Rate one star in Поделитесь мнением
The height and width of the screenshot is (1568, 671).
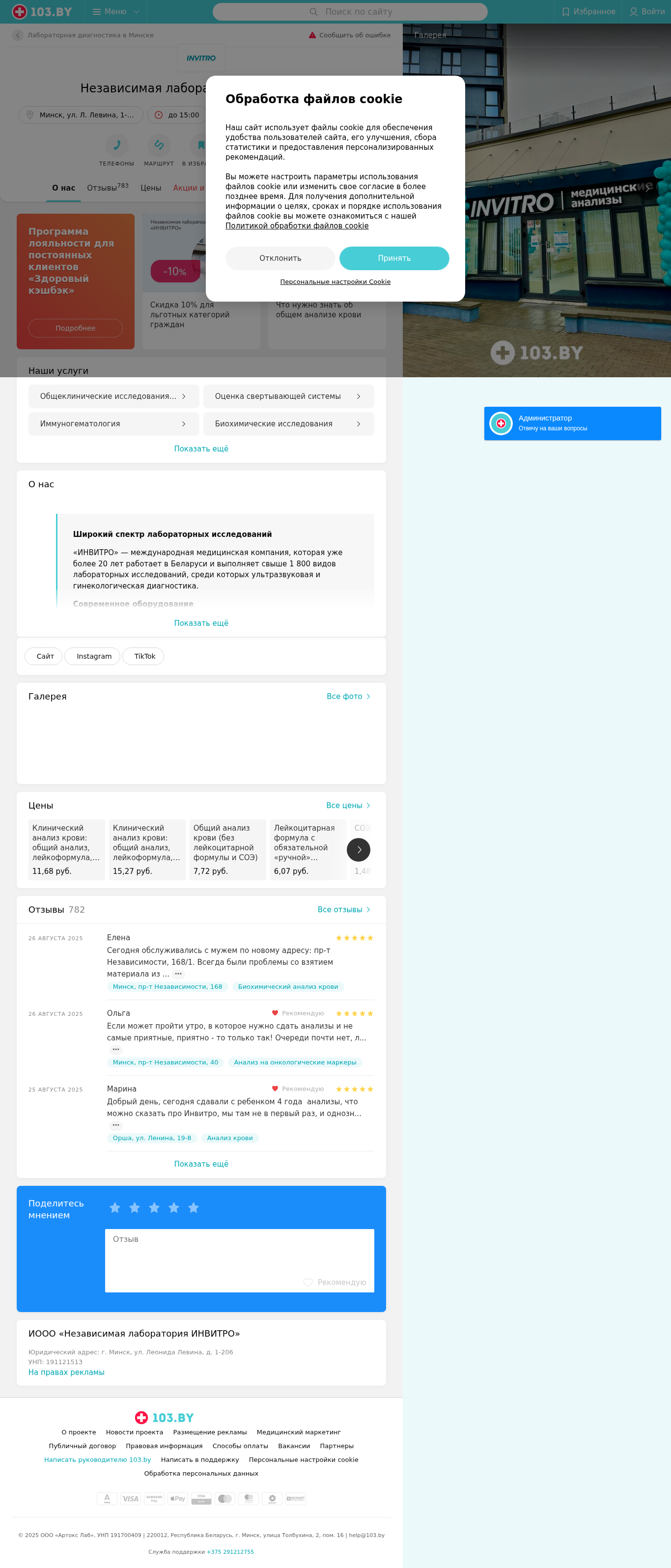tap(115, 1207)
